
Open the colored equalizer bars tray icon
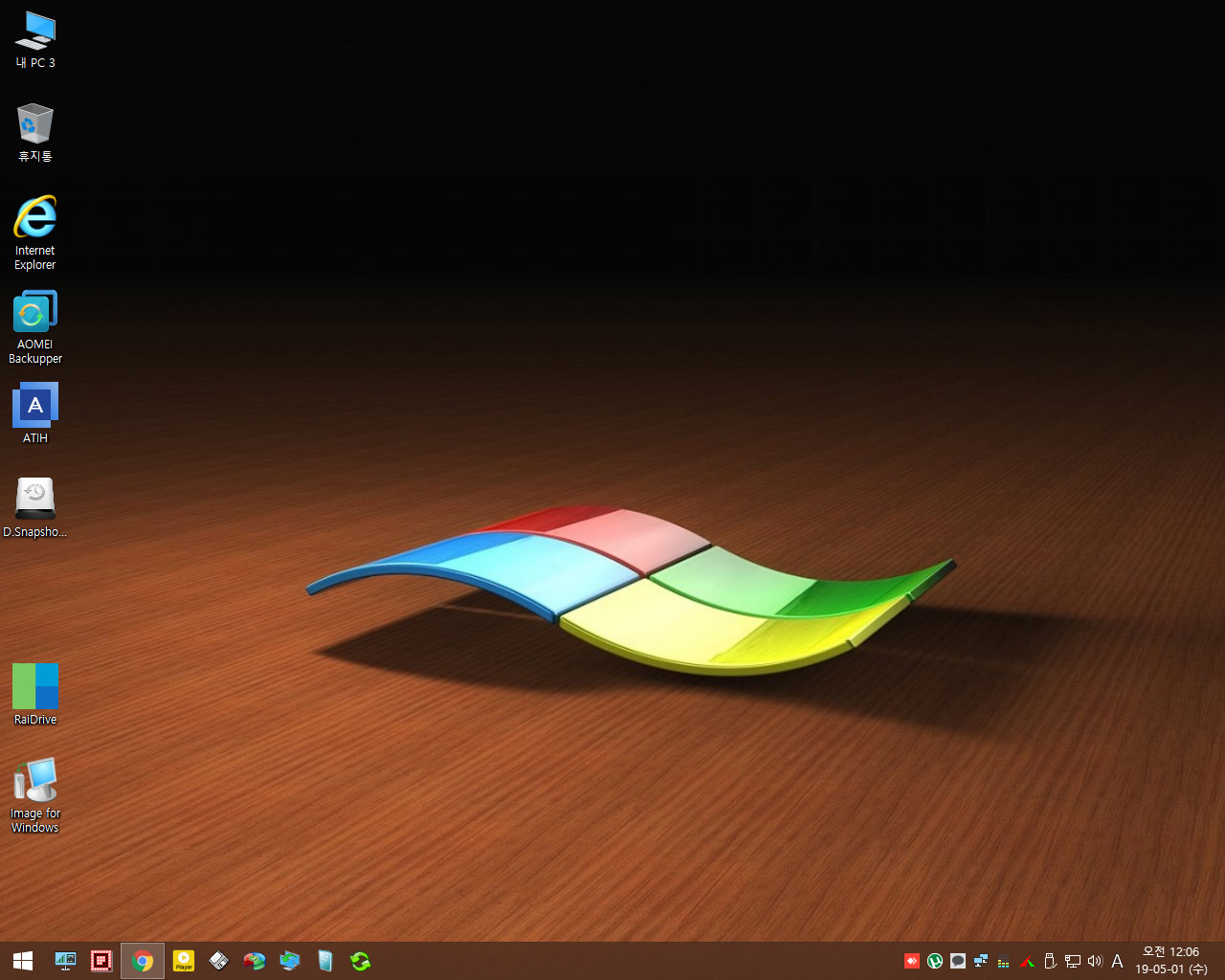tap(1004, 962)
